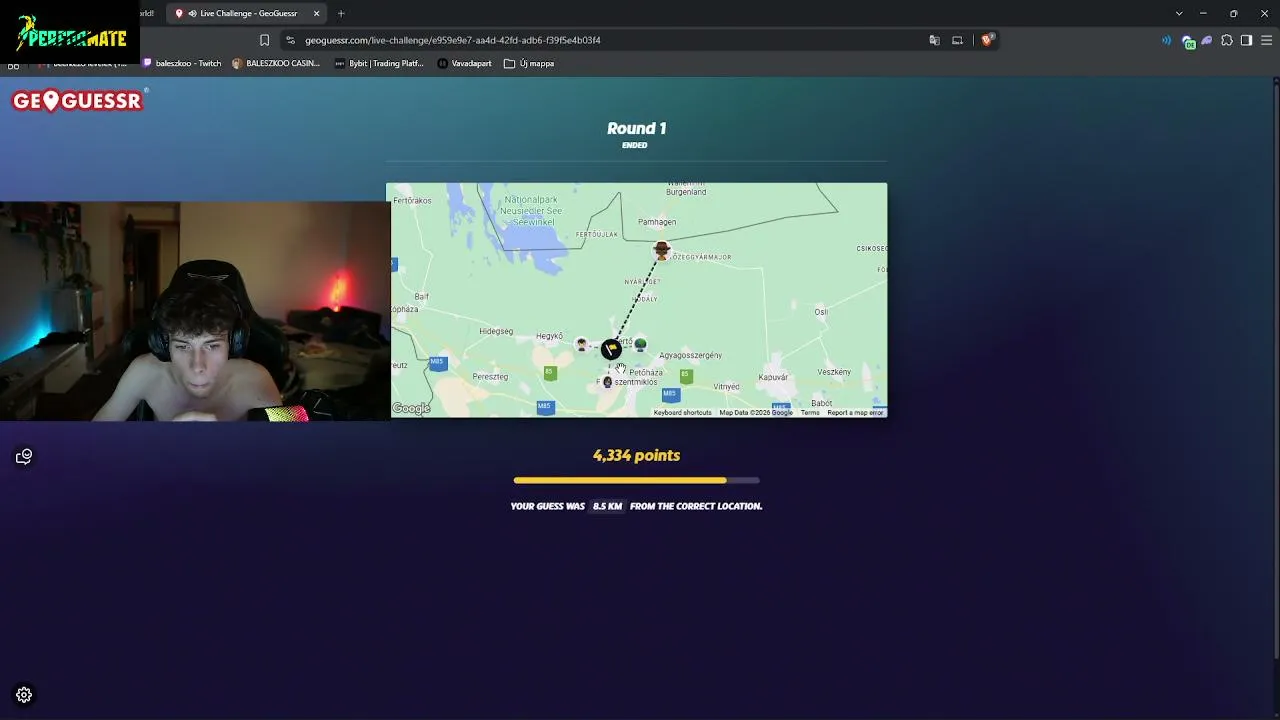Image resolution: width=1280 pixels, height=720 pixels.
Task: Click the player avatar marker near Hegykő
Action: tap(582, 345)
